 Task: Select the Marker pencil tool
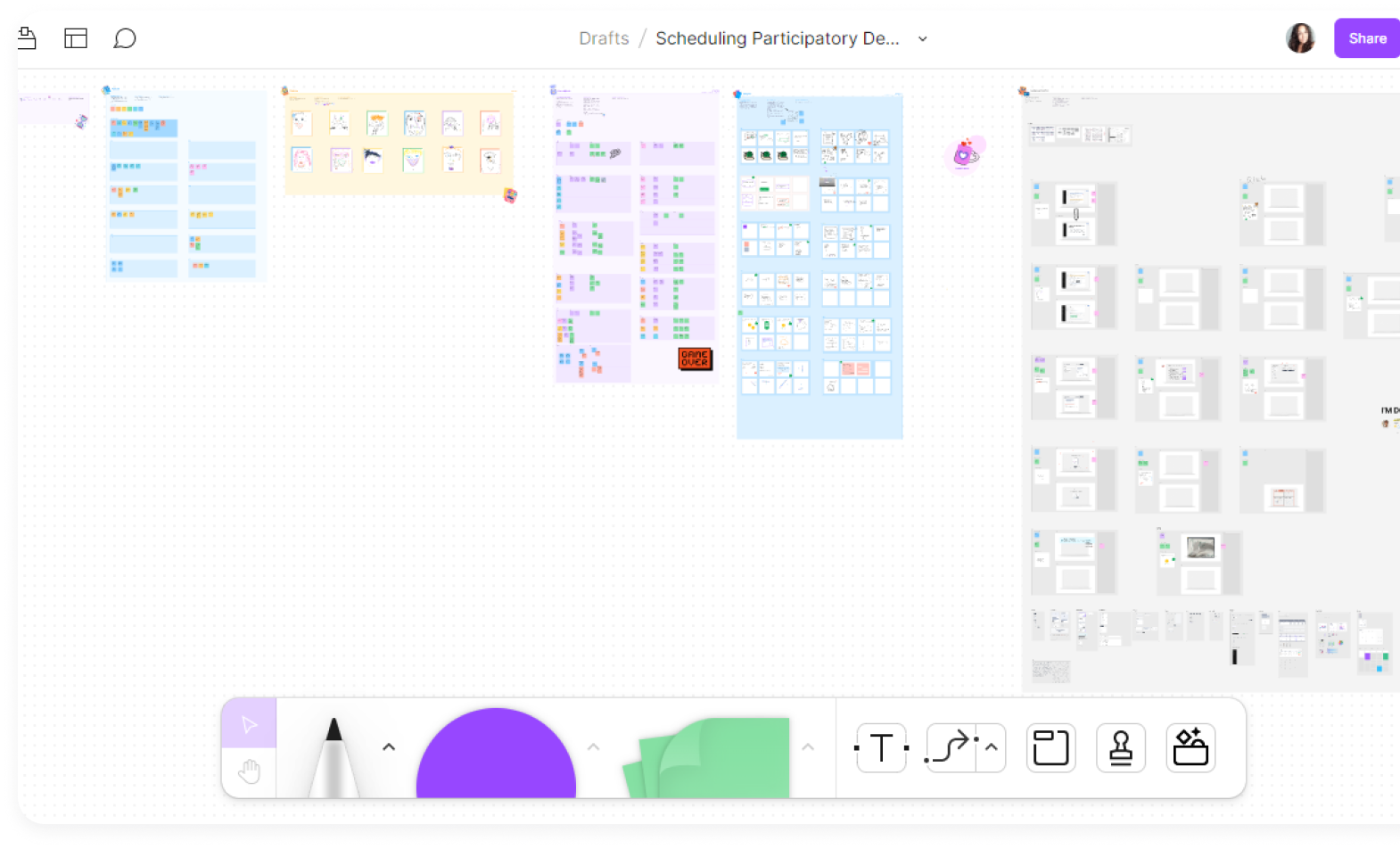pyautogui.click(x=334, y=756)
